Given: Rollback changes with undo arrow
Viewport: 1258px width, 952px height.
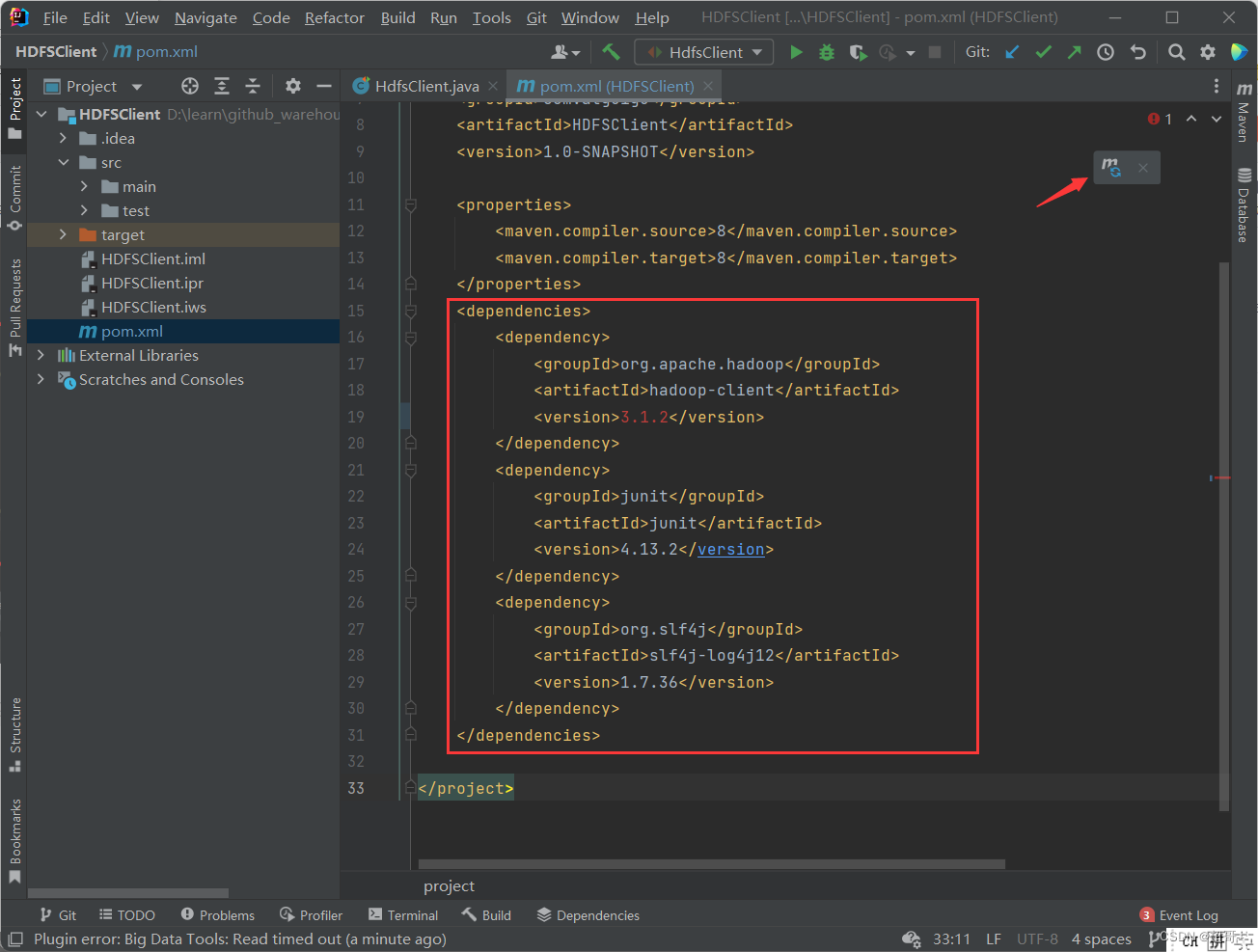Looking at the screenshot, I should (x=1138, y=52).
